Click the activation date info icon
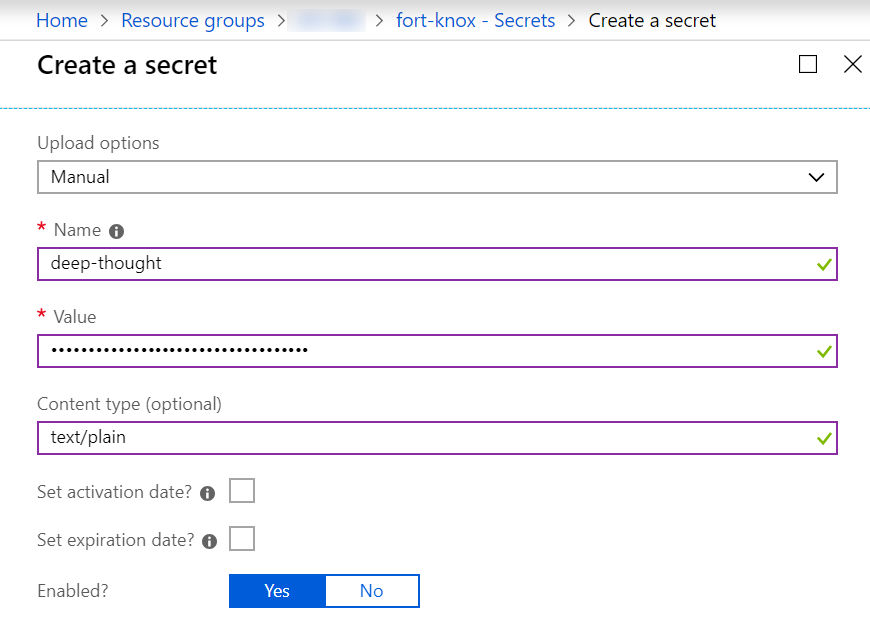 208,493
